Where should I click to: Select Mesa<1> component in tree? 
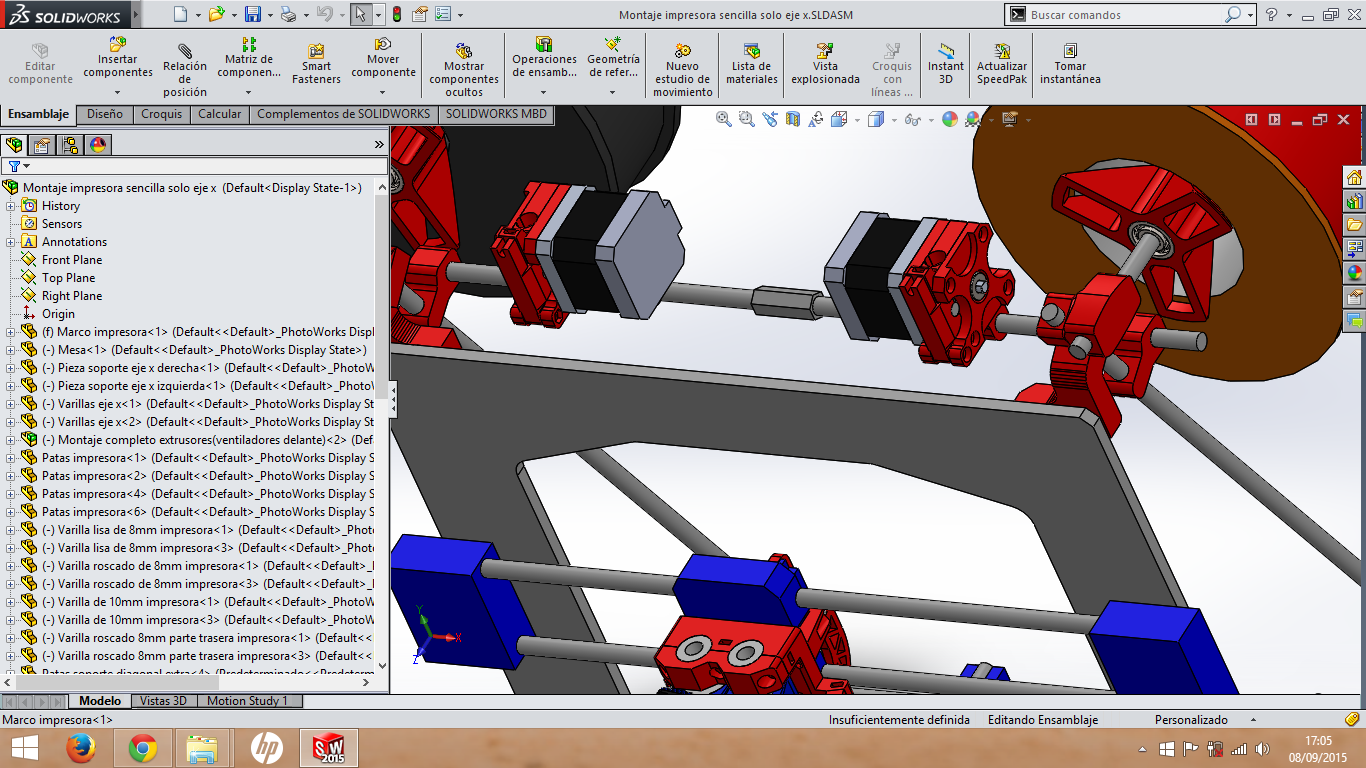pyautogui.click(x=205, y=350)
